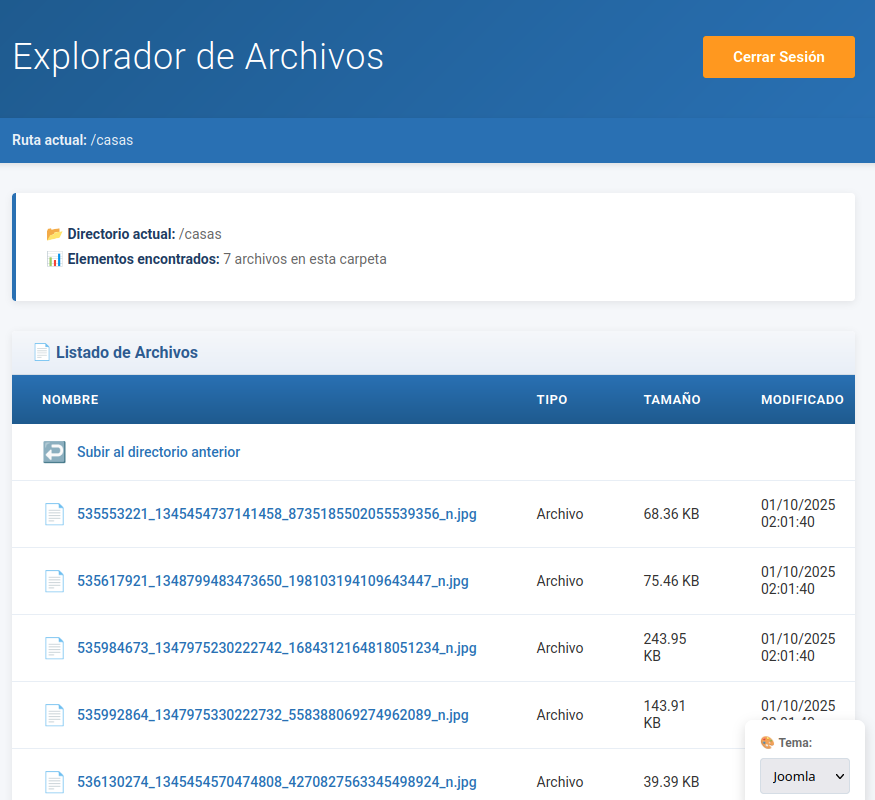
Task: Open Subir al directorio anterior link
Action: point(158,452)
